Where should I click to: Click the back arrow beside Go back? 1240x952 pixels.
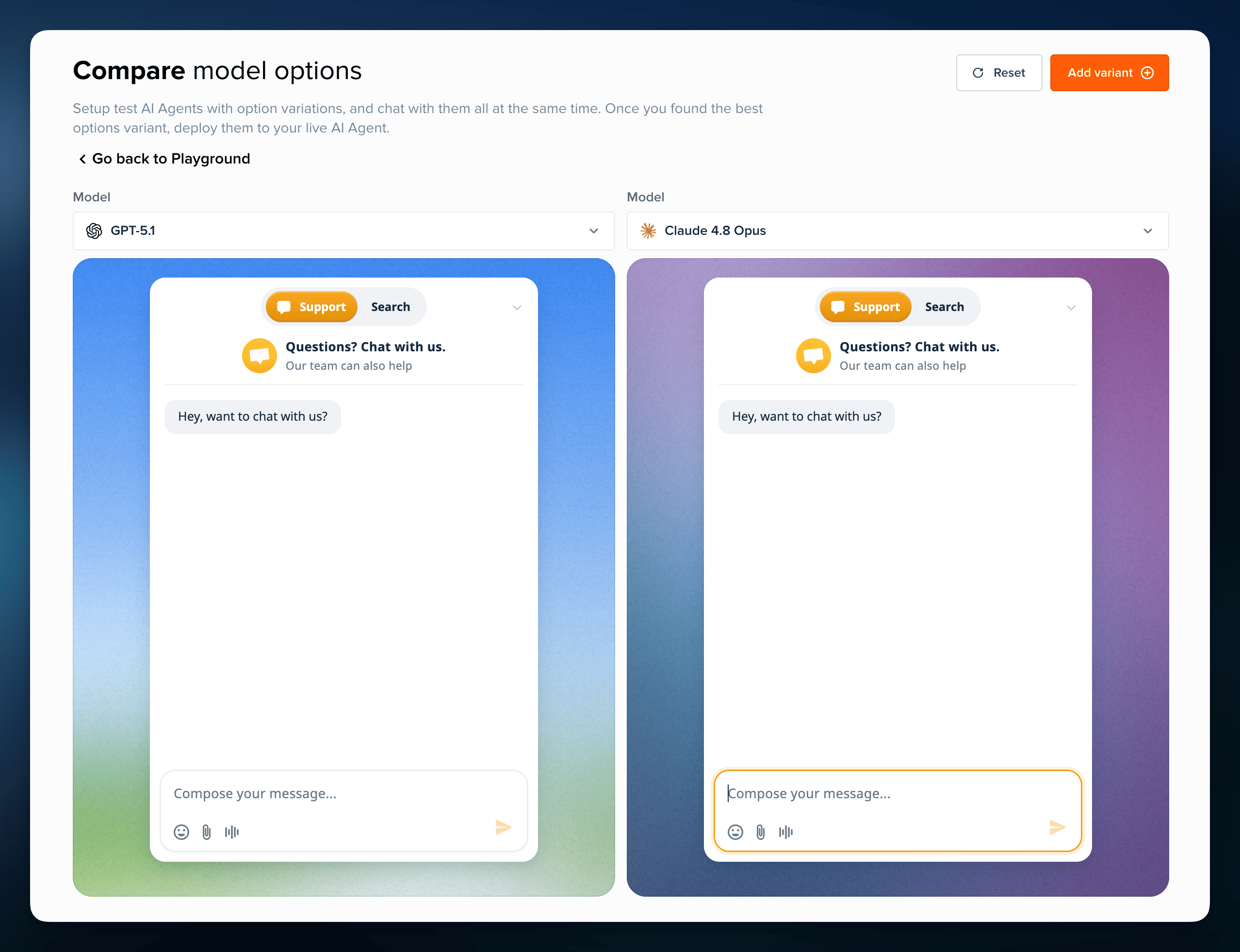[82, 159]
